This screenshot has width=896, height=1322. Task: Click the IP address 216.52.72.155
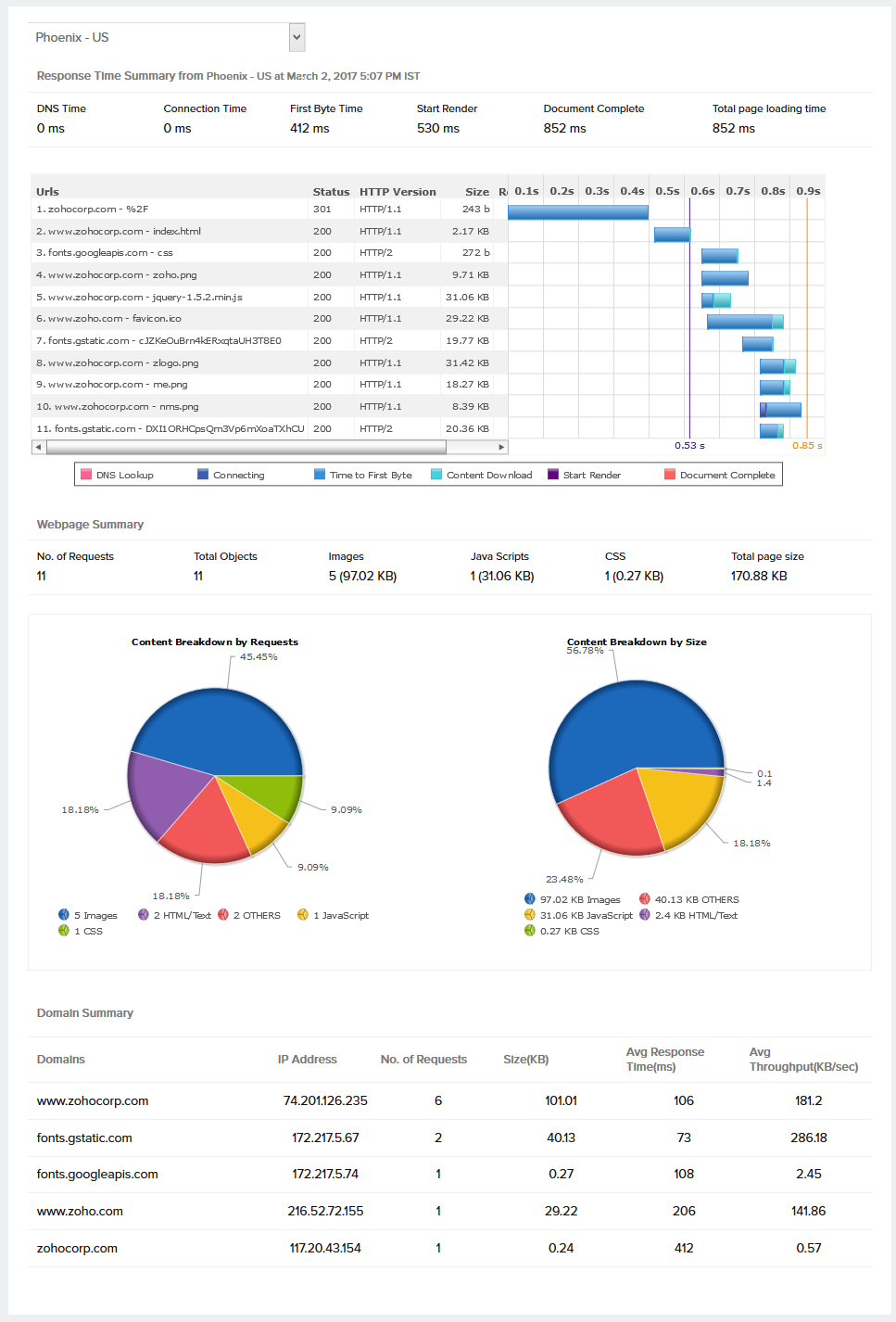coord(325,1211)
